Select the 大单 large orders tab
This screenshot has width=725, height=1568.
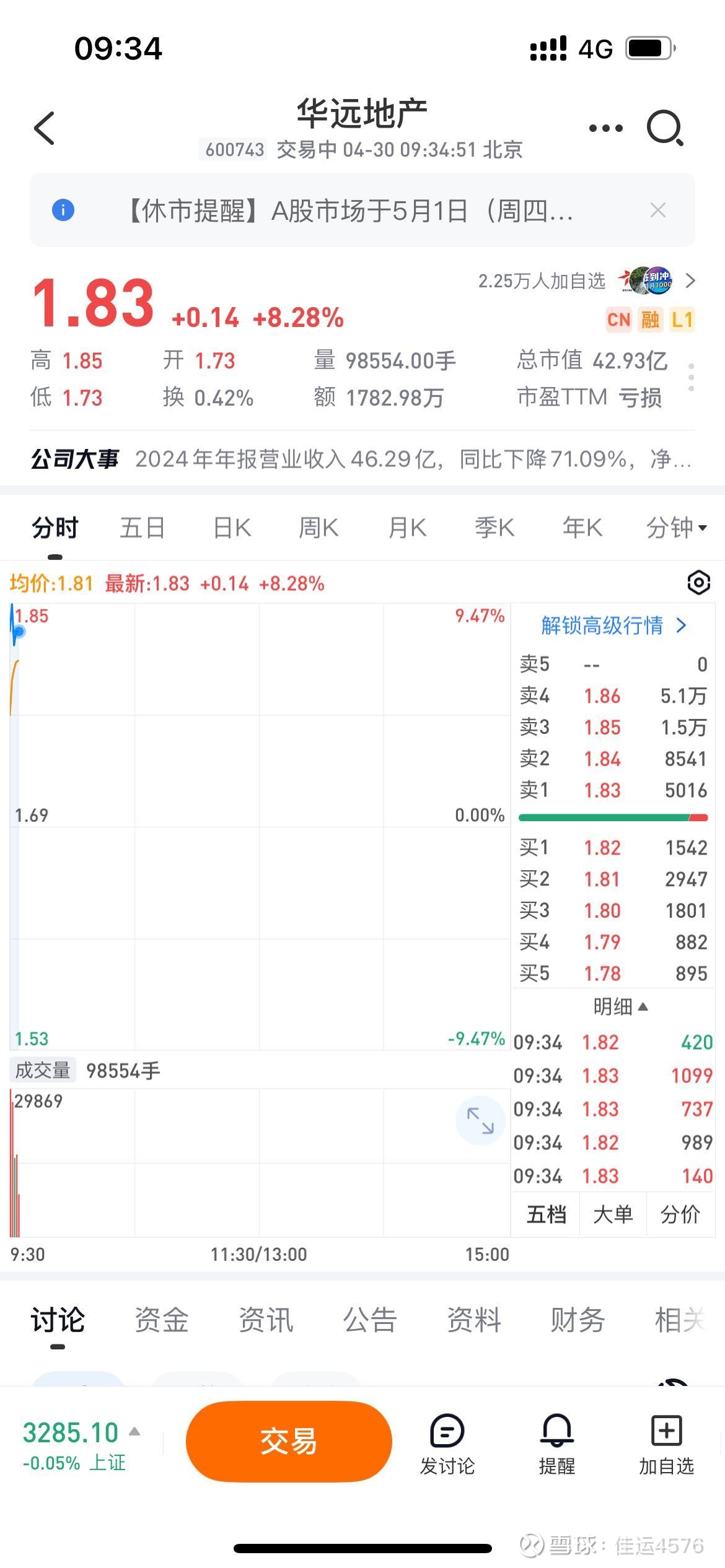pos(613,1214)
